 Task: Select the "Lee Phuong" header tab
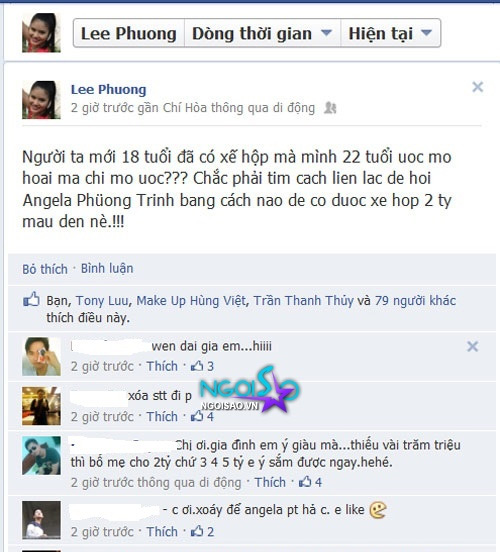coord(129,33)
